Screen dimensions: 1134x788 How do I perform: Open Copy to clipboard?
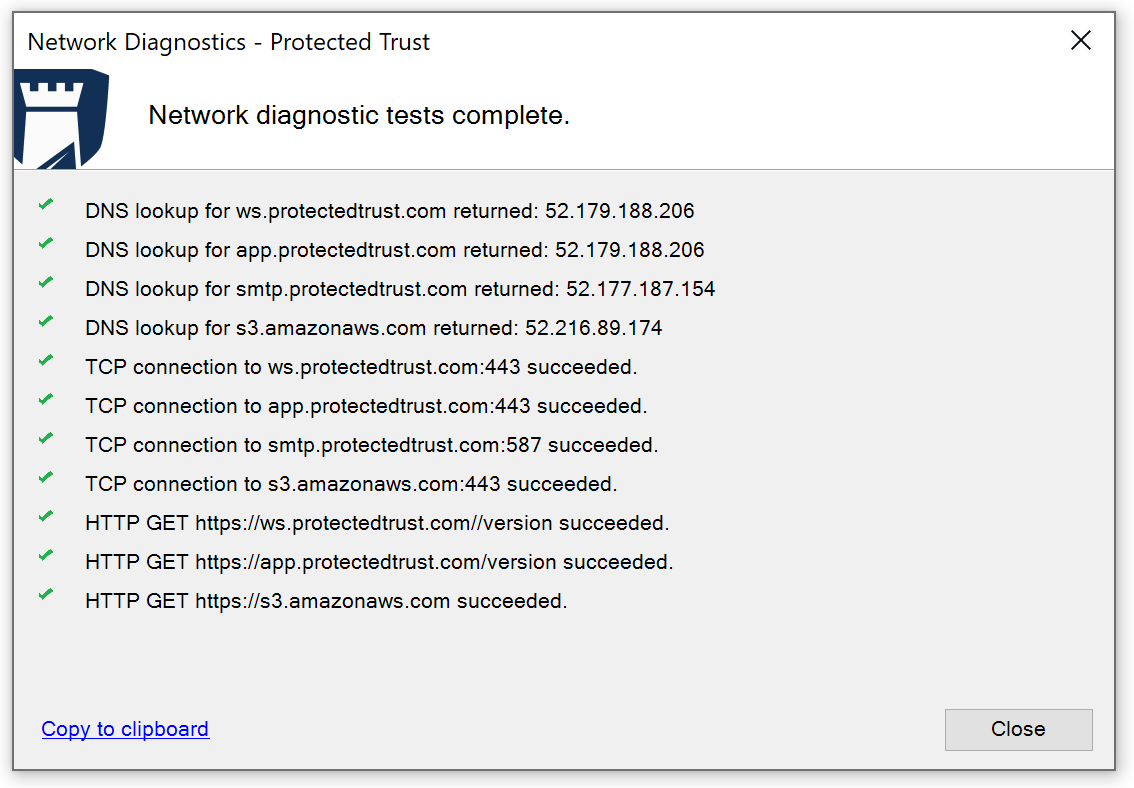[x=124, y=729]
